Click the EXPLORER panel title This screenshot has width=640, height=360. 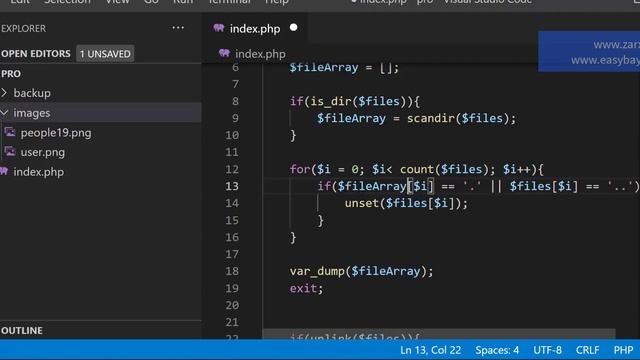[x=23, y=29]
